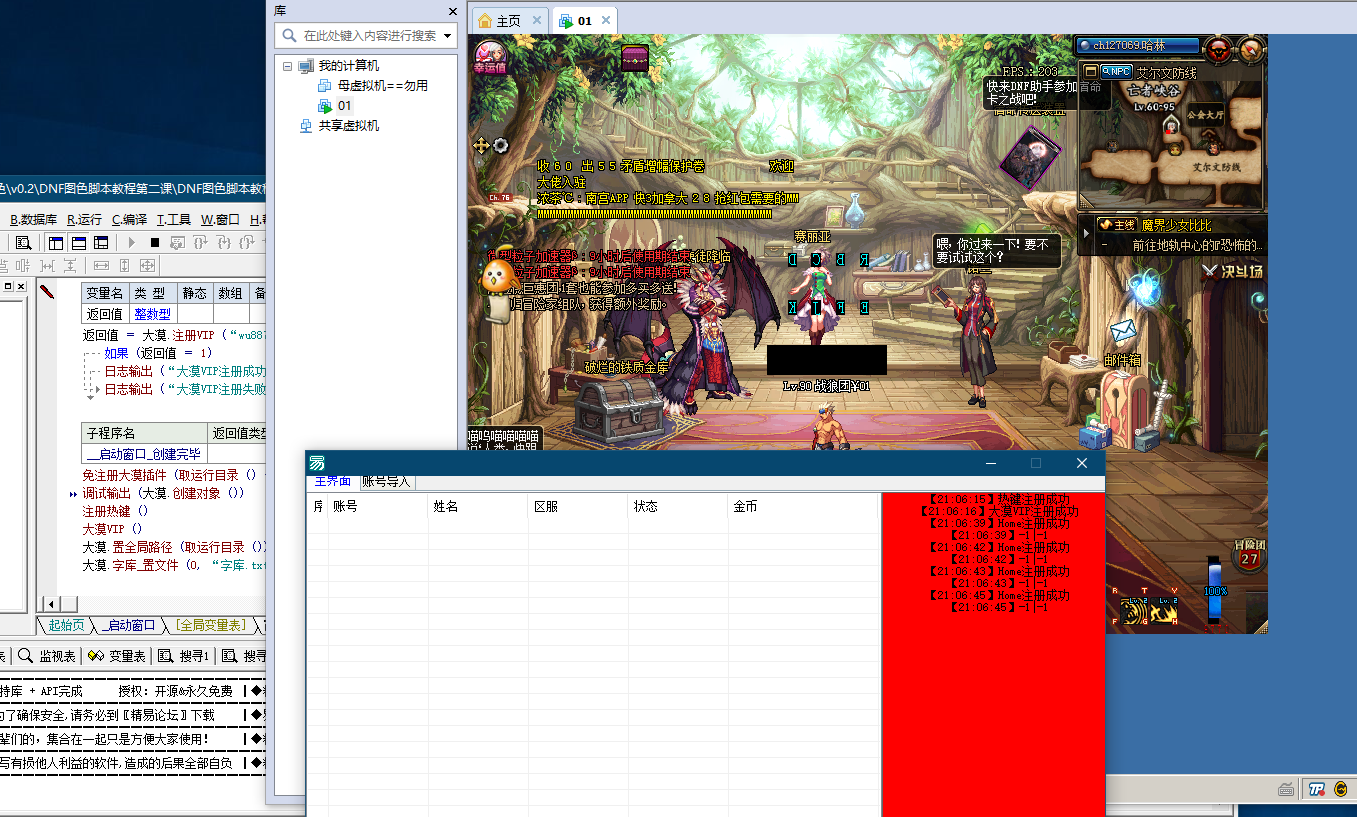The width and height of the screenshot is (1357, 817).
Task: Click the 公会大厅 label on minimap
Action: point(1206,114)
